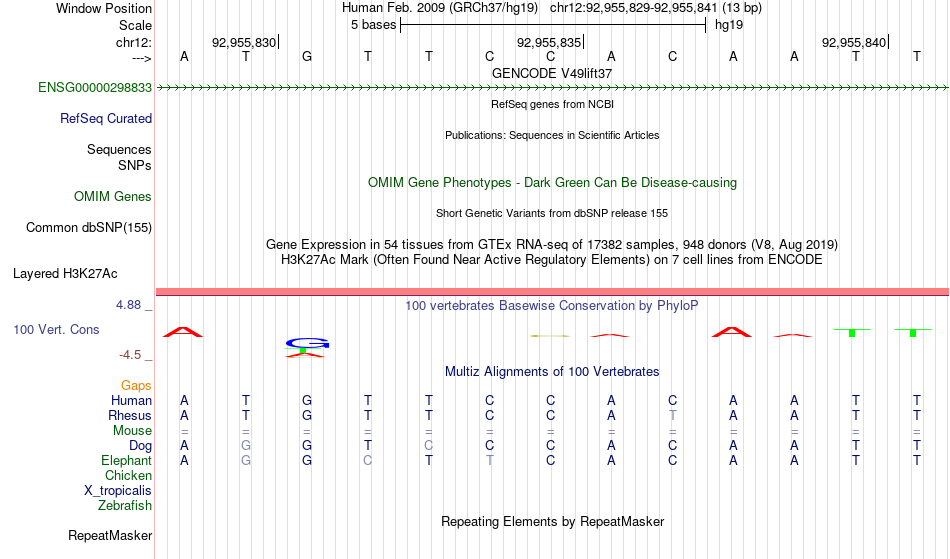Open 'Publications: Sequences in Scientific Articles' title
This screenshot has height=559, width=950.
tap(552, 135)
